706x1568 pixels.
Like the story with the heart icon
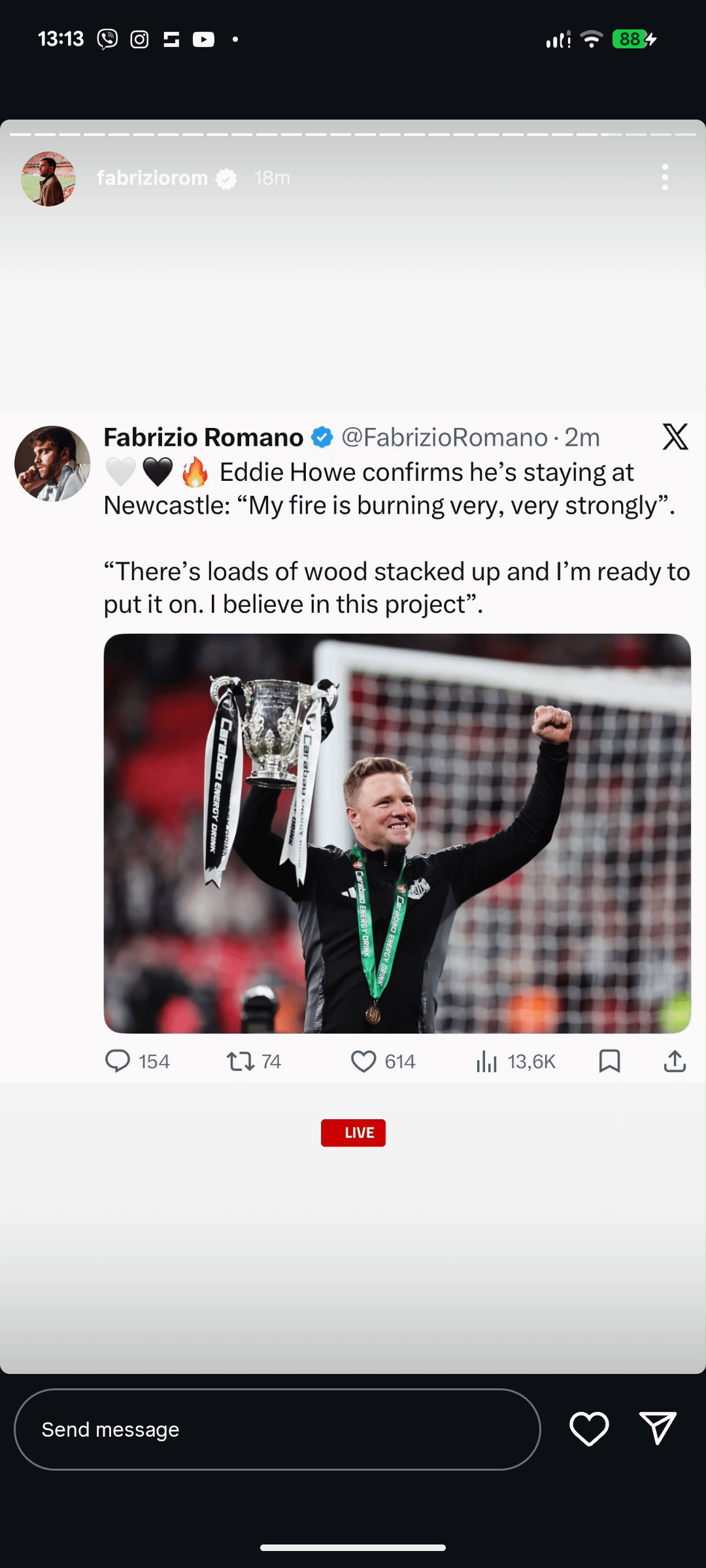(x=589, y=1429)
